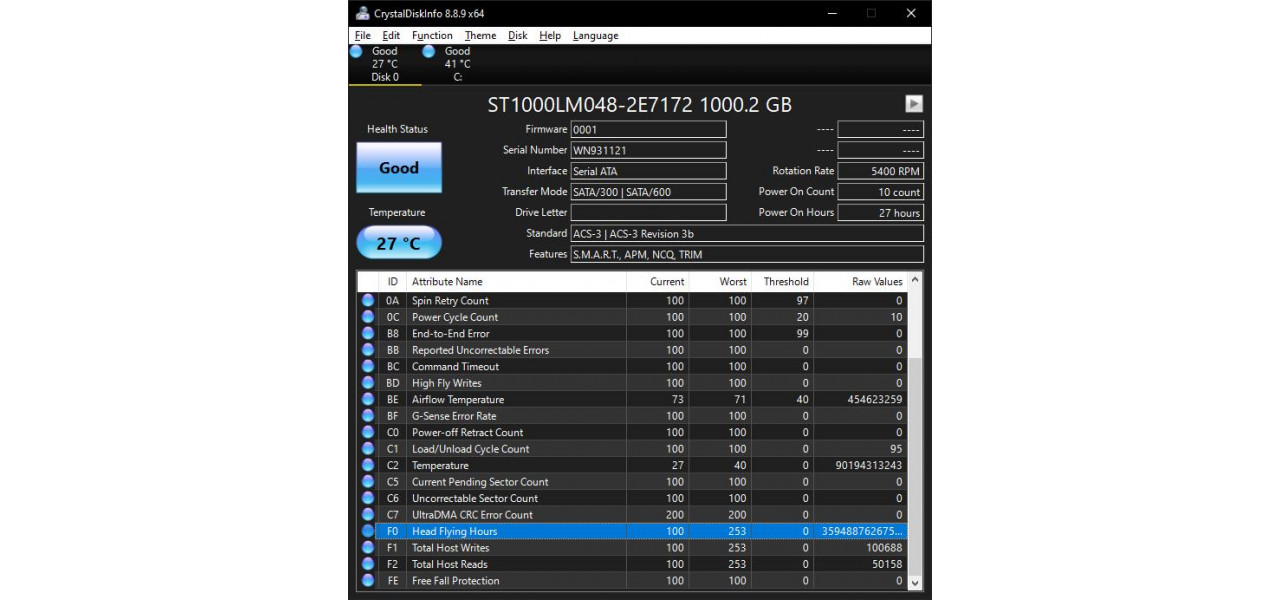This screenshot has width=1280, height=600.
Task: Select the Head Flying Hours row text
Action: tap(454, 531)
